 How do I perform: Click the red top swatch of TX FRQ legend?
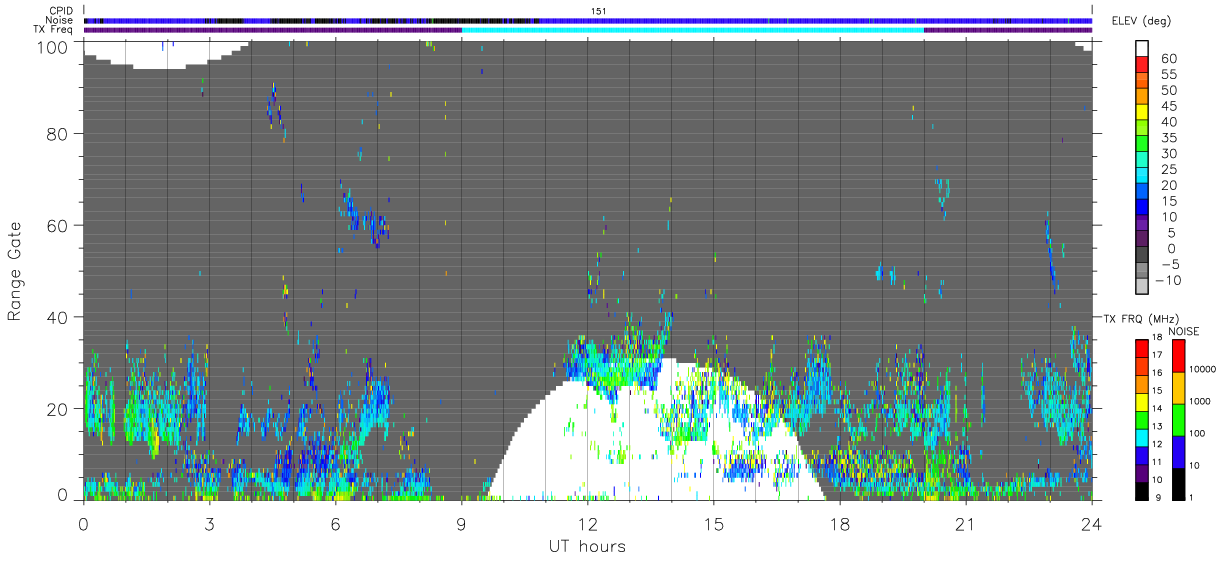click(x=1141, y=348)
